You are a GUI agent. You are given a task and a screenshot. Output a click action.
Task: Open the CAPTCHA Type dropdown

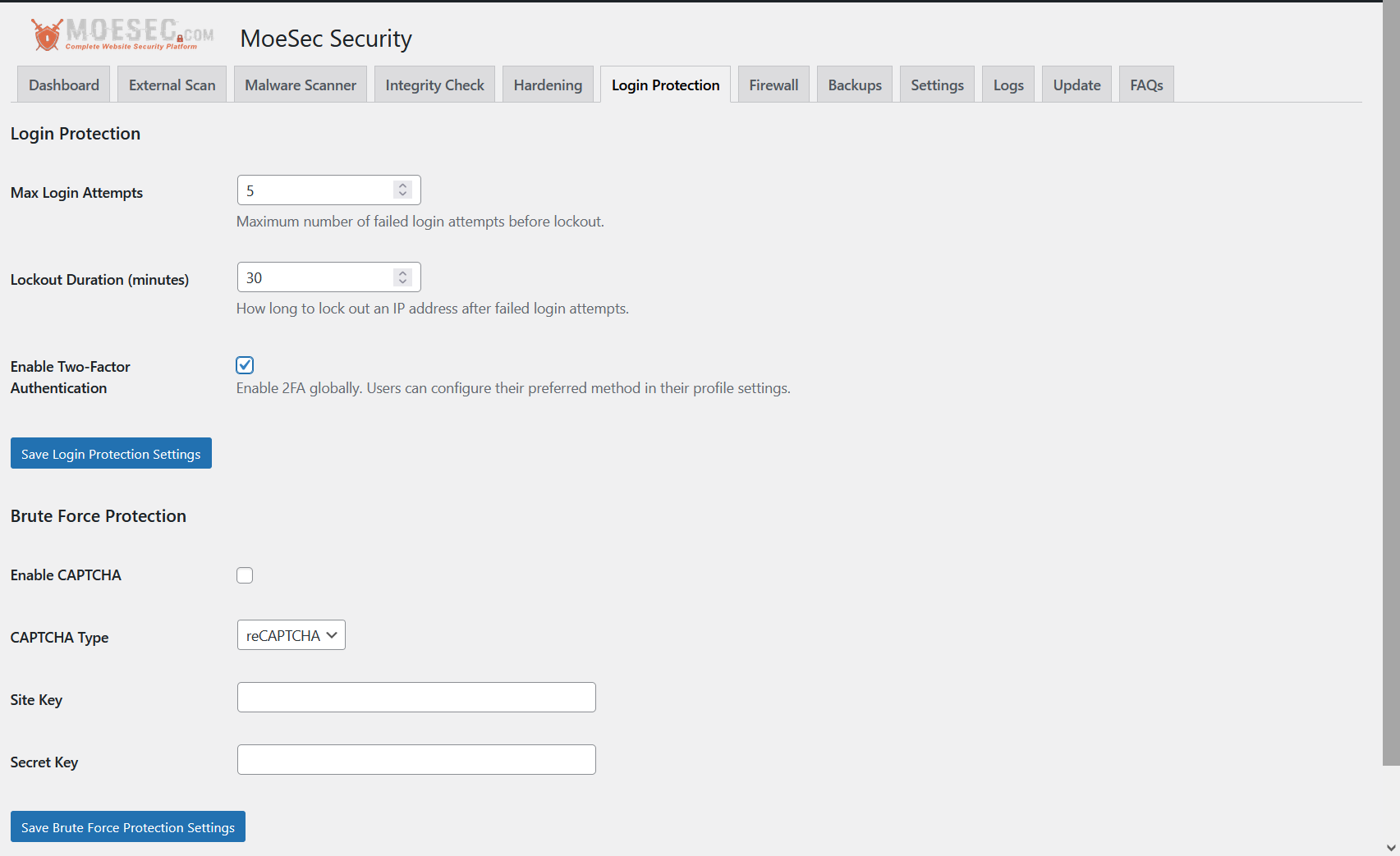coord(291,635)
